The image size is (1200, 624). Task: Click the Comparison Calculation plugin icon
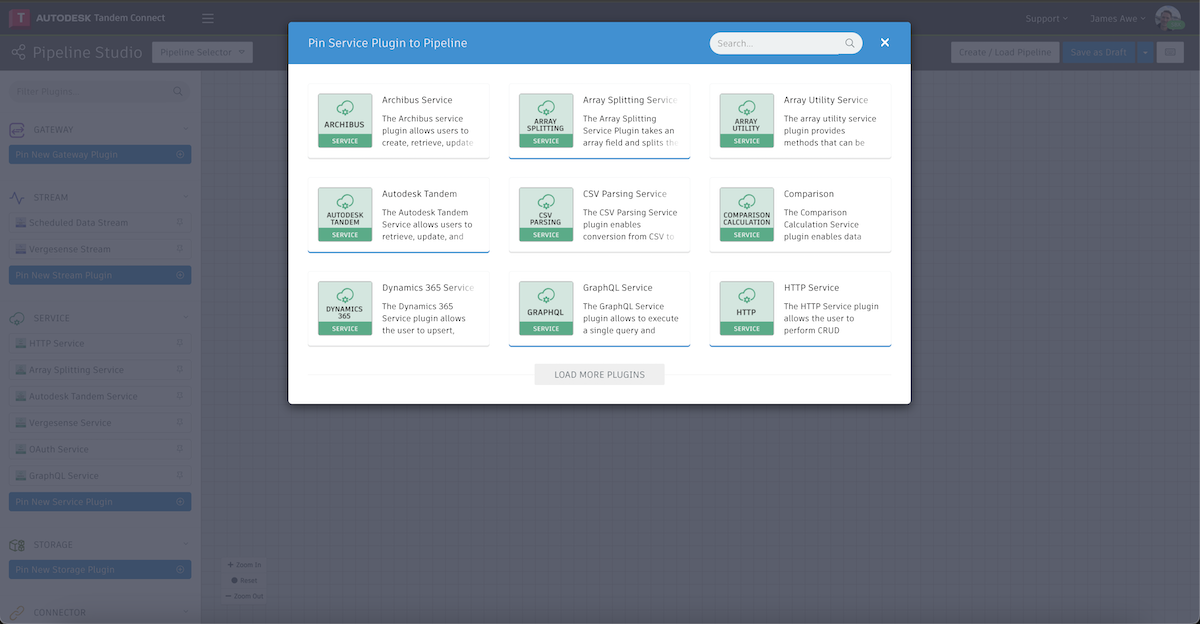(747, 214)
